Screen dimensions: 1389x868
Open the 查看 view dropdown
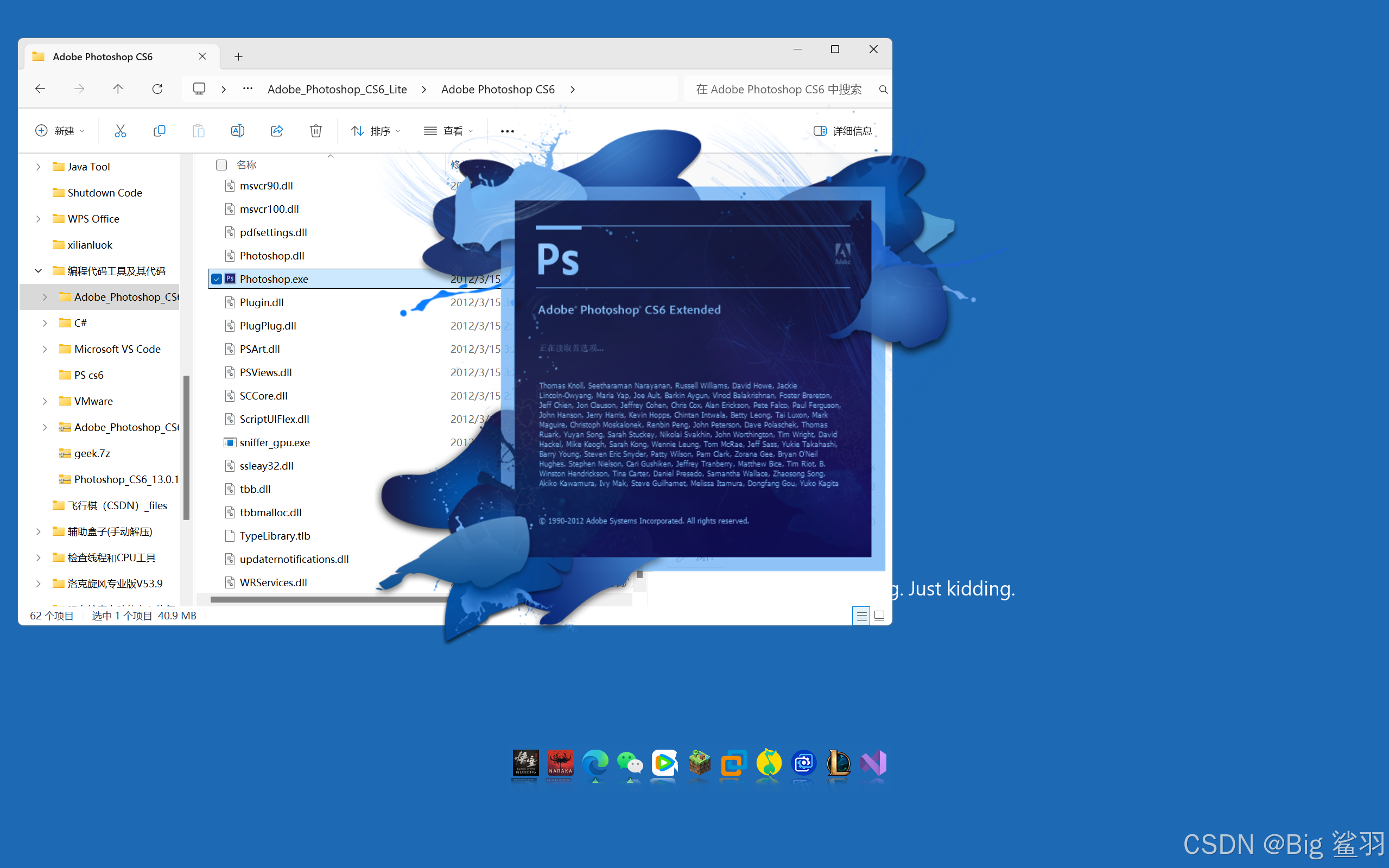click(449, 131)
